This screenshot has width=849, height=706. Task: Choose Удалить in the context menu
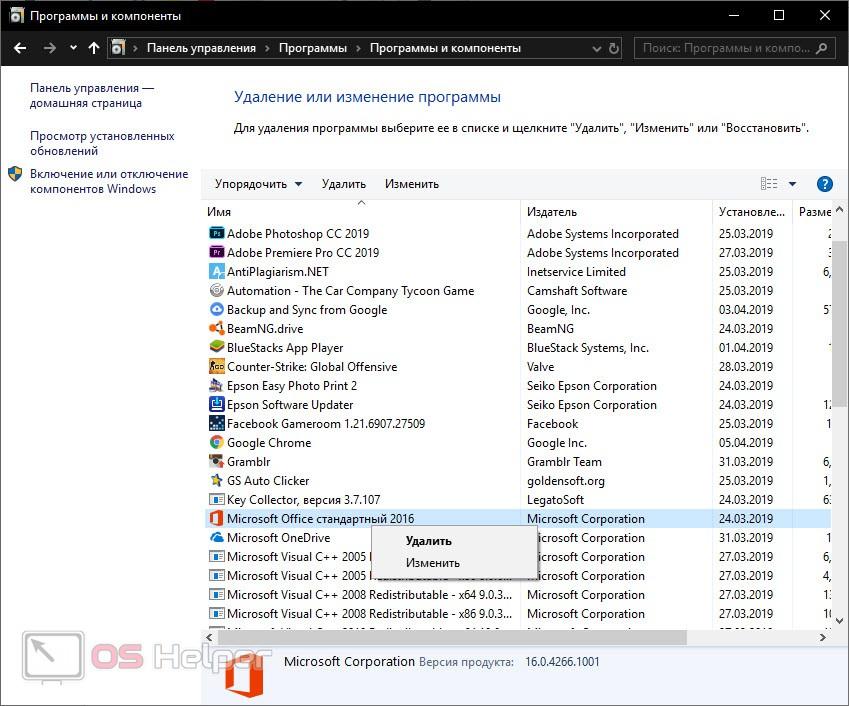pos(429,541)
